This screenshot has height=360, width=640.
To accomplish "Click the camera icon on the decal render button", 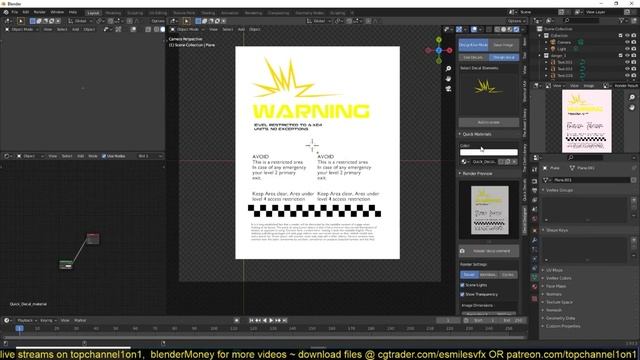I will pyautogui.click(x=462, y=251).
